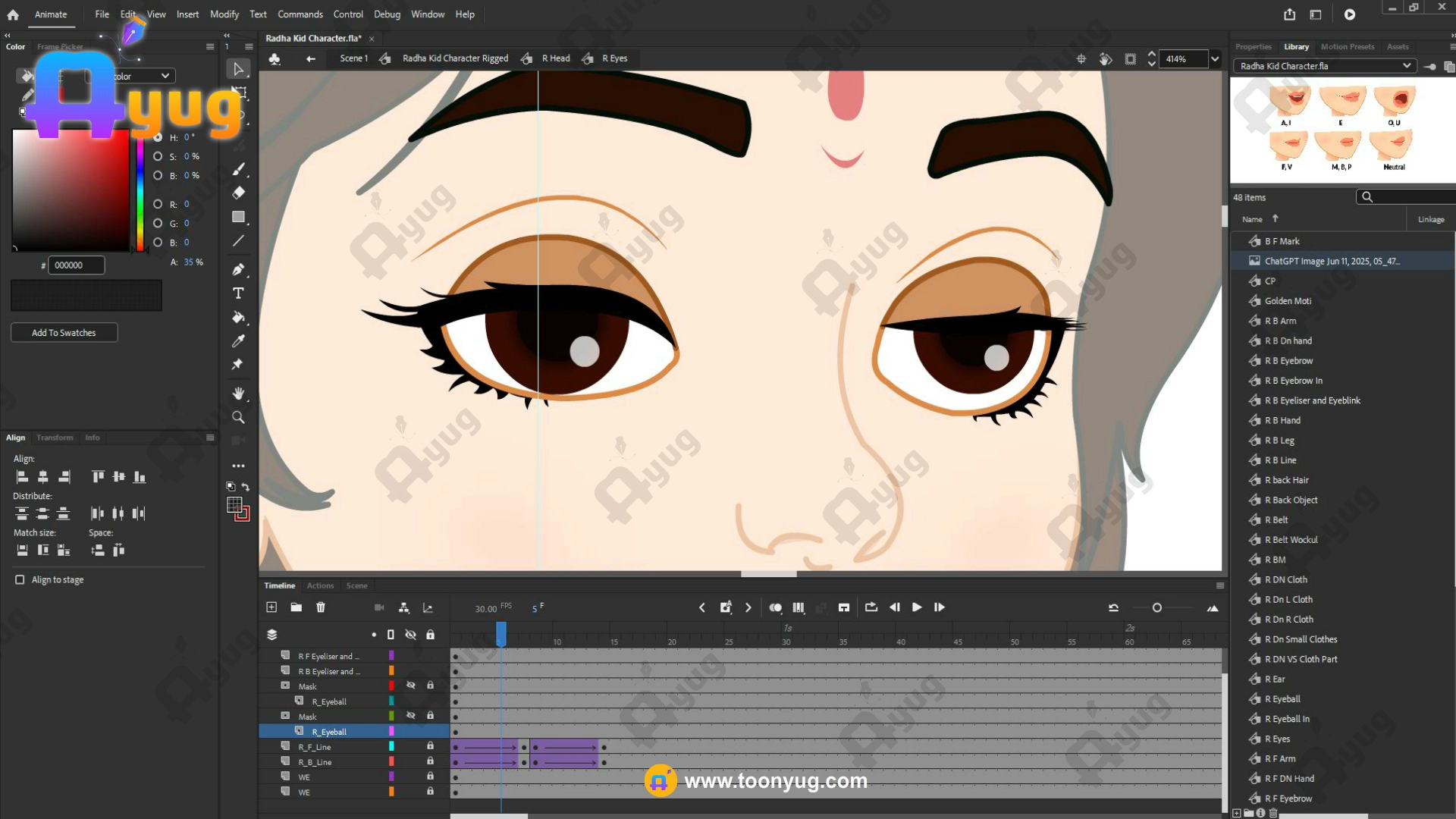This screenshot has width=1456, height=819.
Task: Select the Text tool
Action: (x=238, y=293)
